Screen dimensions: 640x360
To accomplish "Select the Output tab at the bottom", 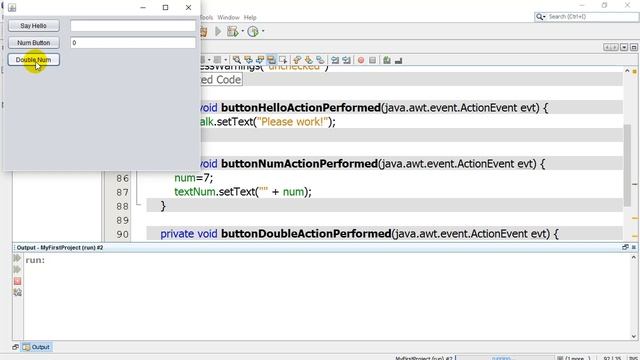I will click(x=36, y=347).
